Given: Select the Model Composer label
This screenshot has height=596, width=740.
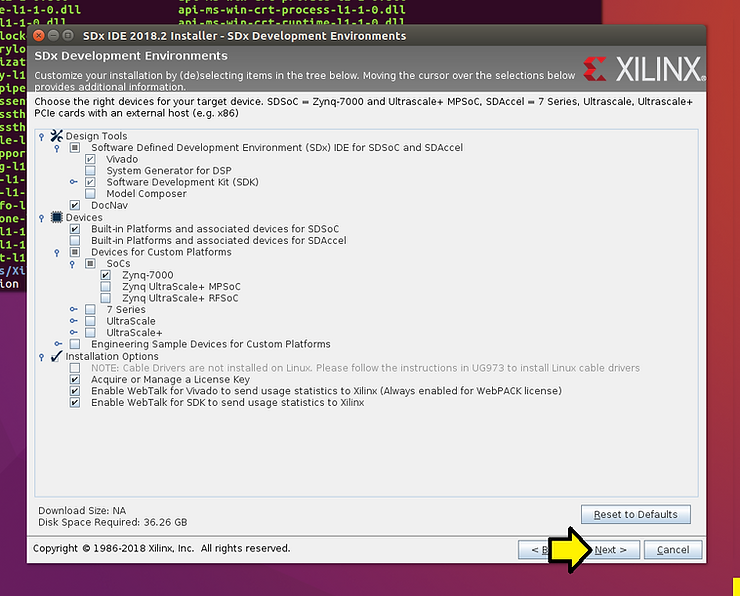Looking at the screenshot, I should [x=146, y=193].
